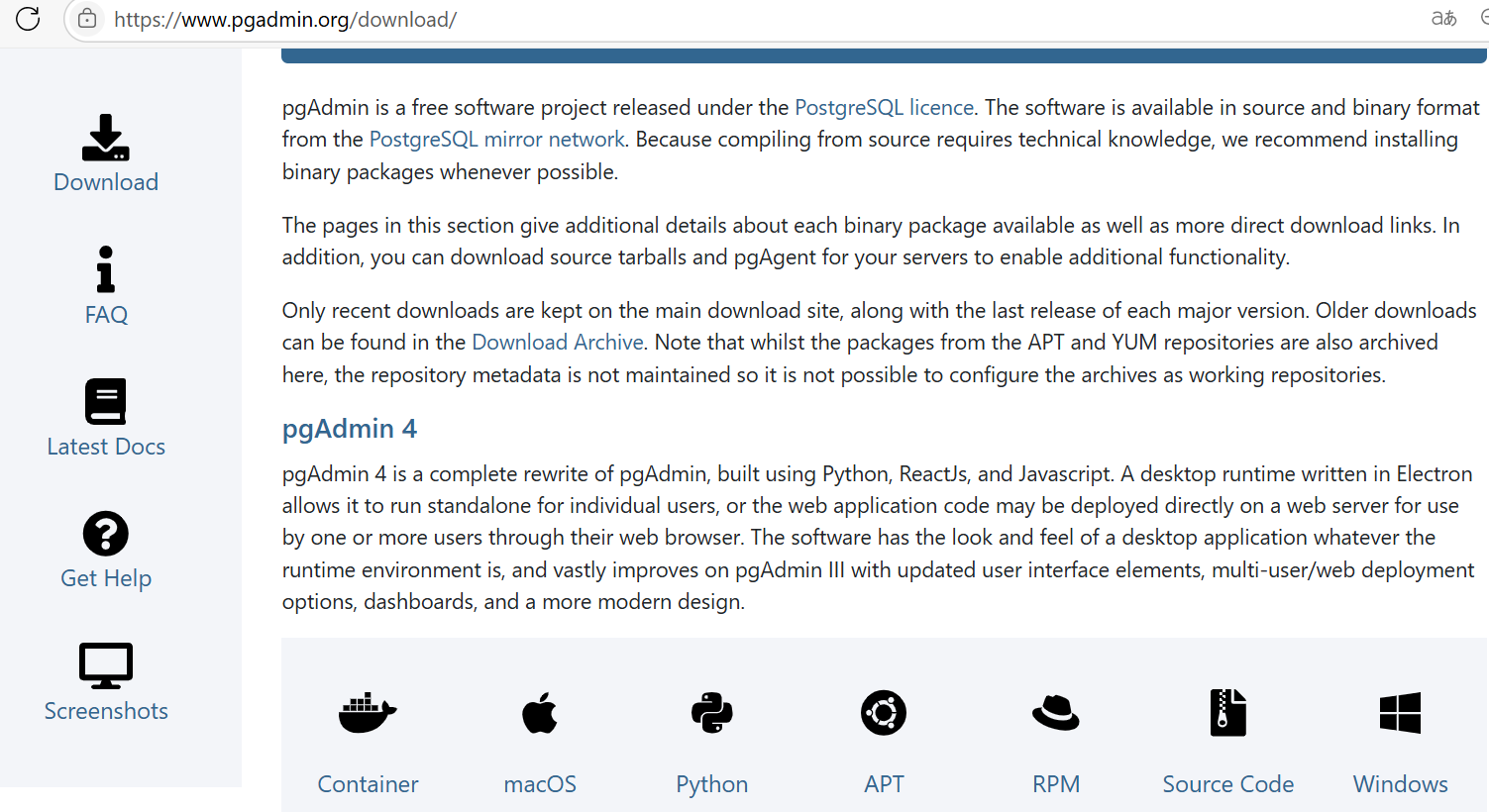The height and width of the screenshot is (812, 1489).
Task: Select the Container download label
Action: [x=368, y=784]
